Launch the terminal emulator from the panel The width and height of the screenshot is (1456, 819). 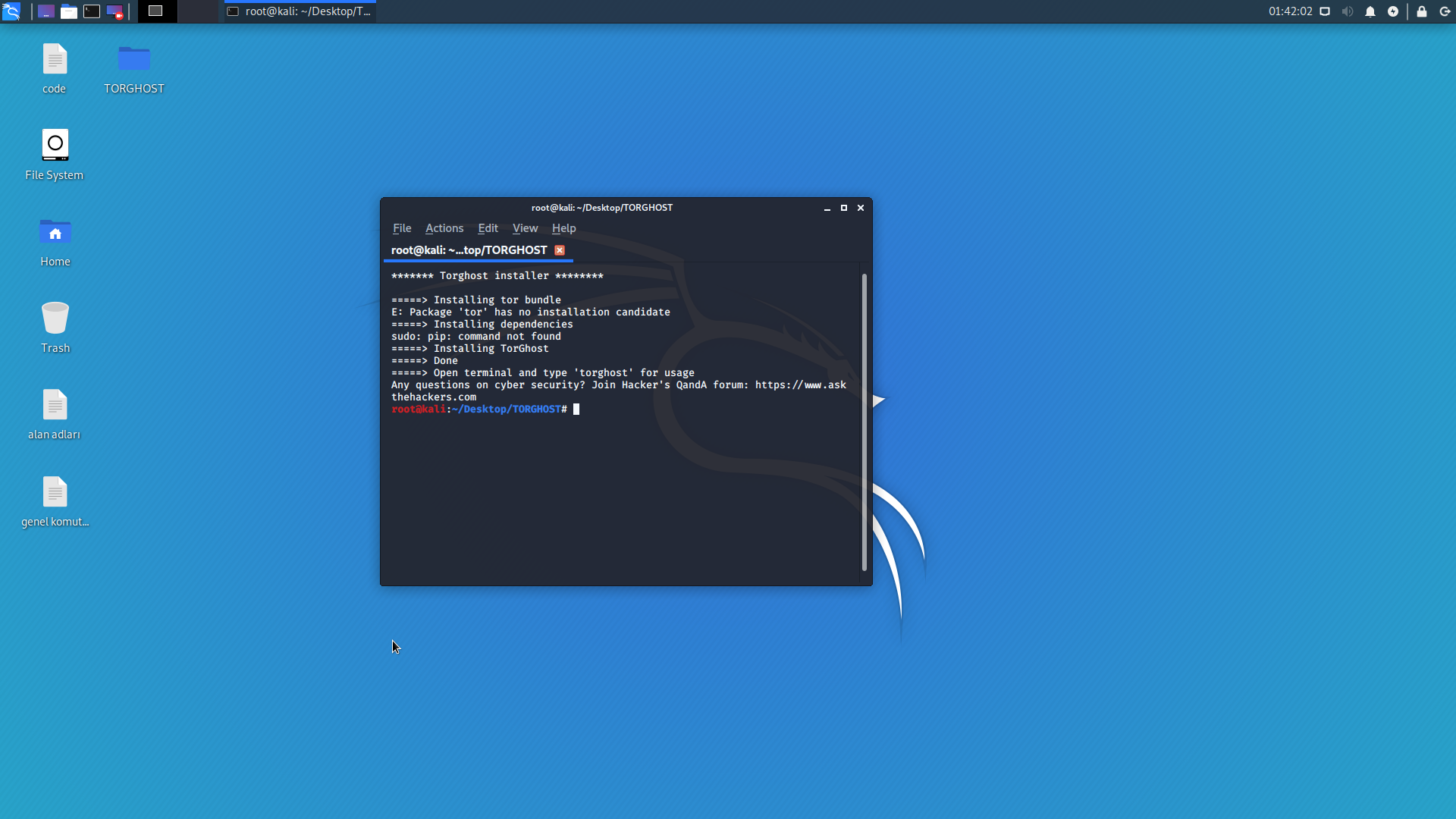92,11
